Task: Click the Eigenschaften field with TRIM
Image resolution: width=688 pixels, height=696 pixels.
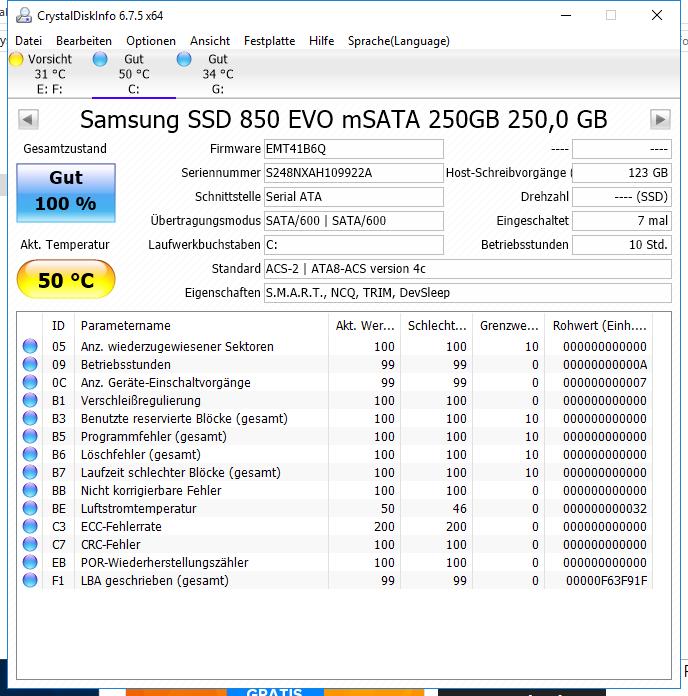Action: [x=468, y=293]
